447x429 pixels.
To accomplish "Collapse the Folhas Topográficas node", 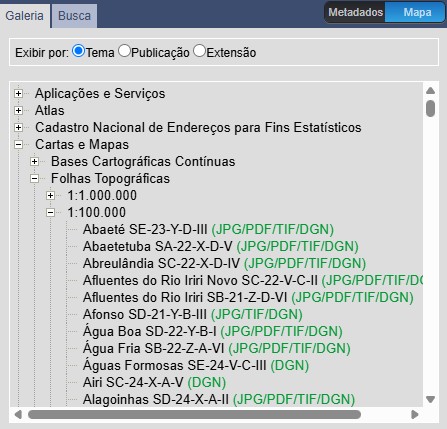I will tap(34, 178).
